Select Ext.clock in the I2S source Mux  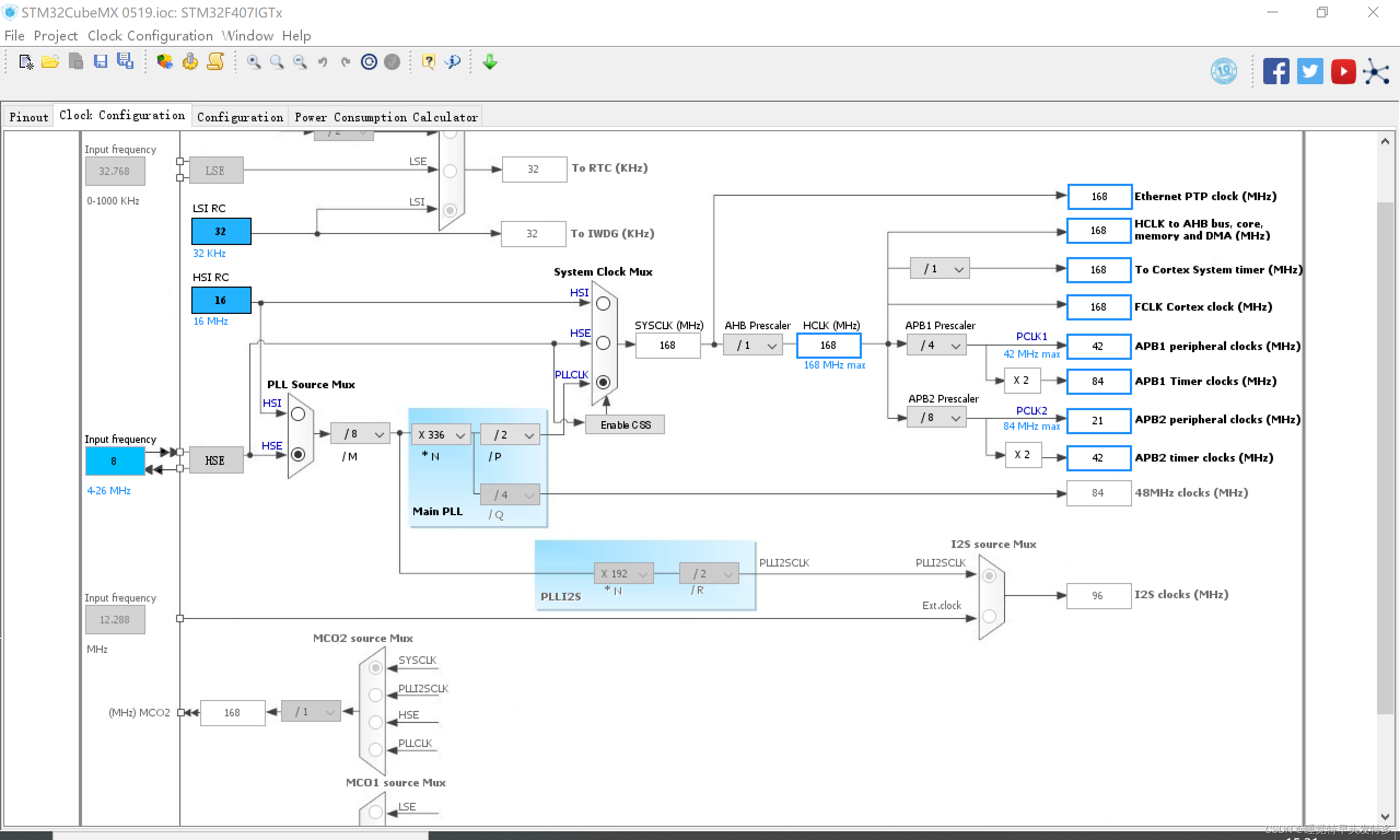(x=989, y=618)
